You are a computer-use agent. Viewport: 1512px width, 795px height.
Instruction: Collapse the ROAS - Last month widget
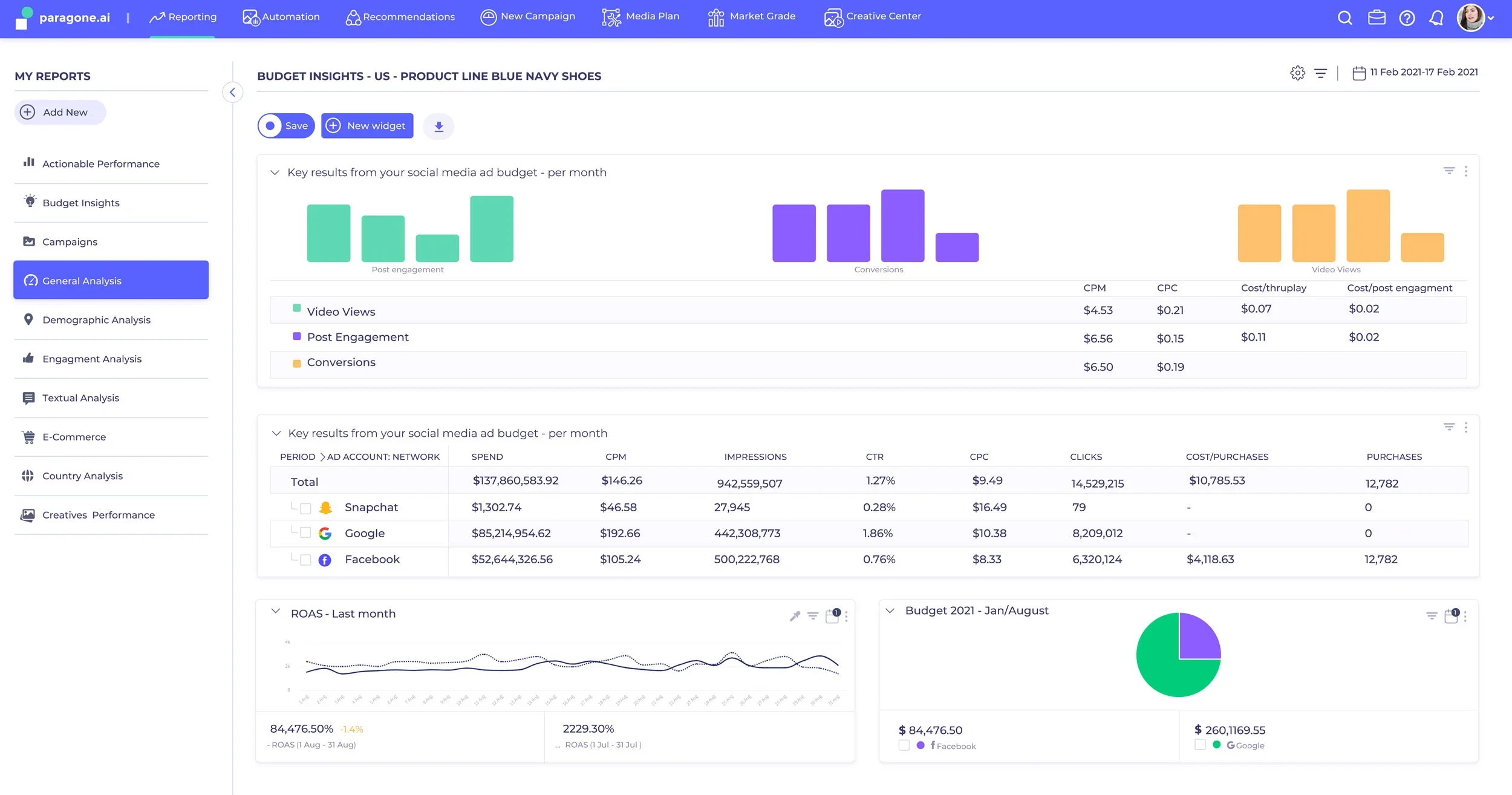click(x=276, y=611)
